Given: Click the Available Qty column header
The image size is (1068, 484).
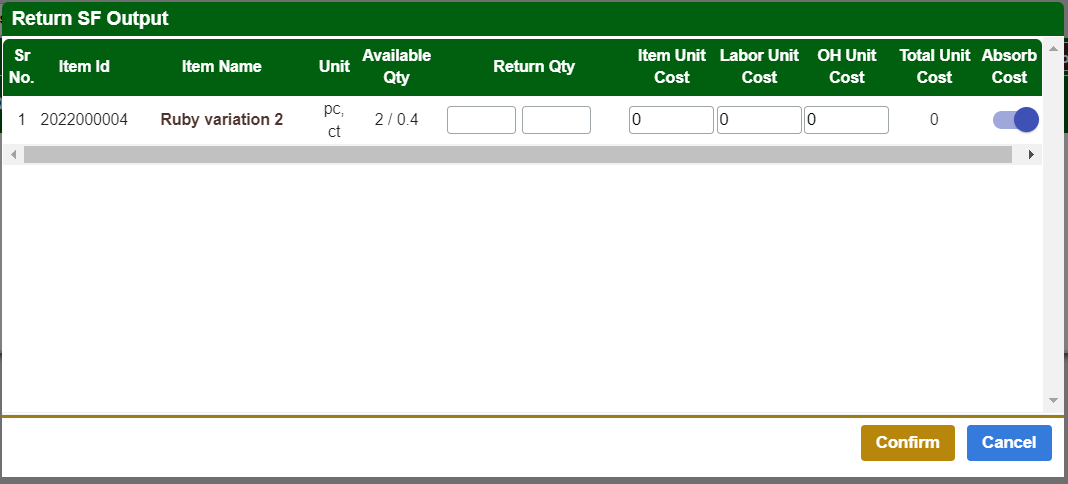Looking at the screenshot, I should coord(396,67).
